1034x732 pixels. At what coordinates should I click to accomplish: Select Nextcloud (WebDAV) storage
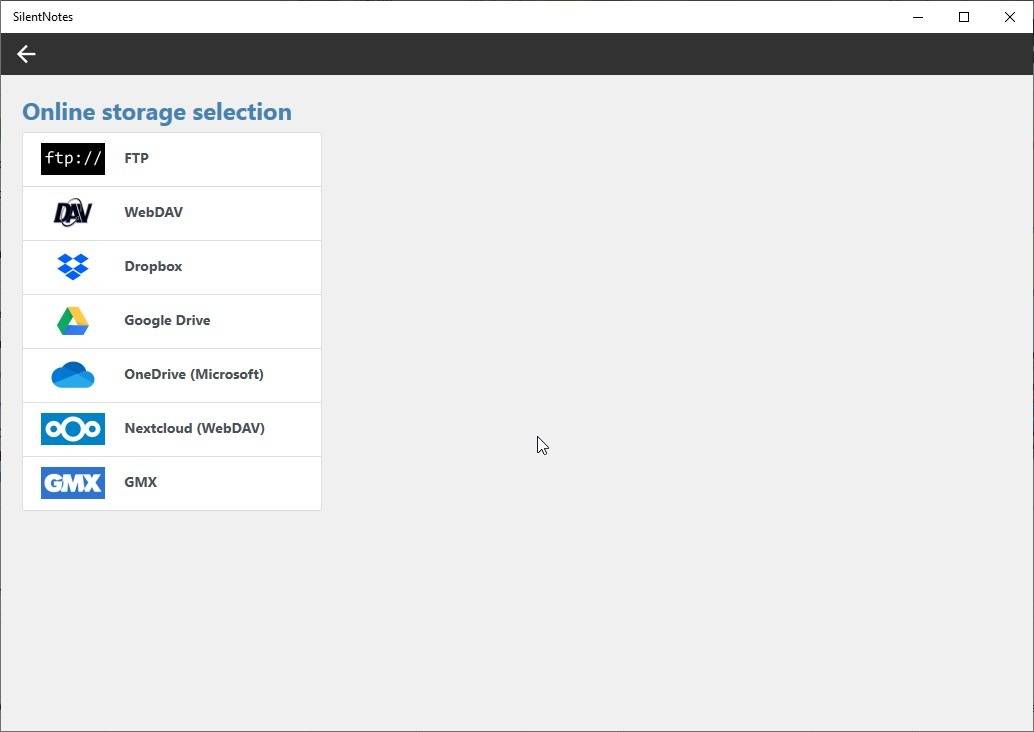170,428
